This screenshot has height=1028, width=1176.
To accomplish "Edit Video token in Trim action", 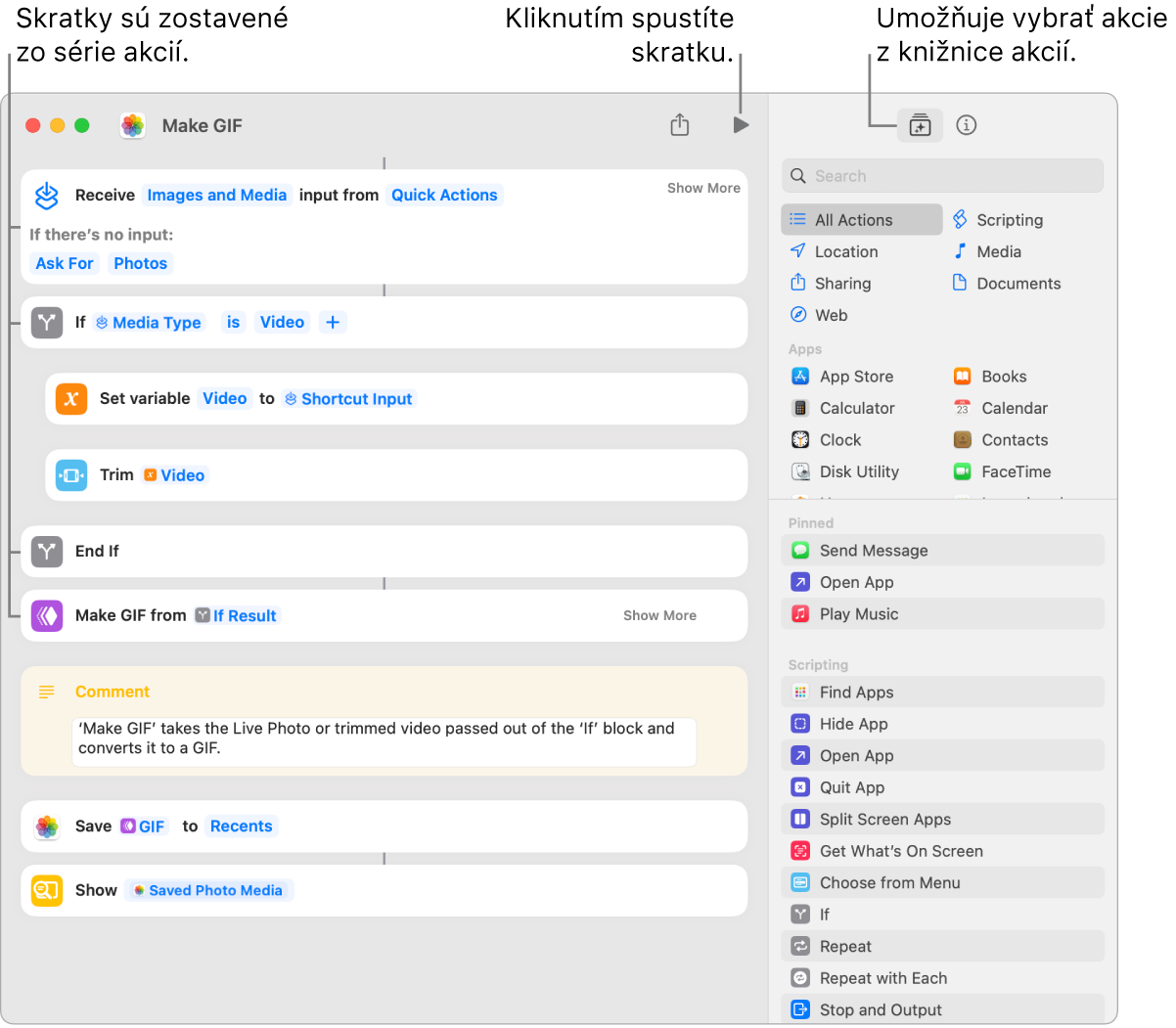I will (175, 475).
